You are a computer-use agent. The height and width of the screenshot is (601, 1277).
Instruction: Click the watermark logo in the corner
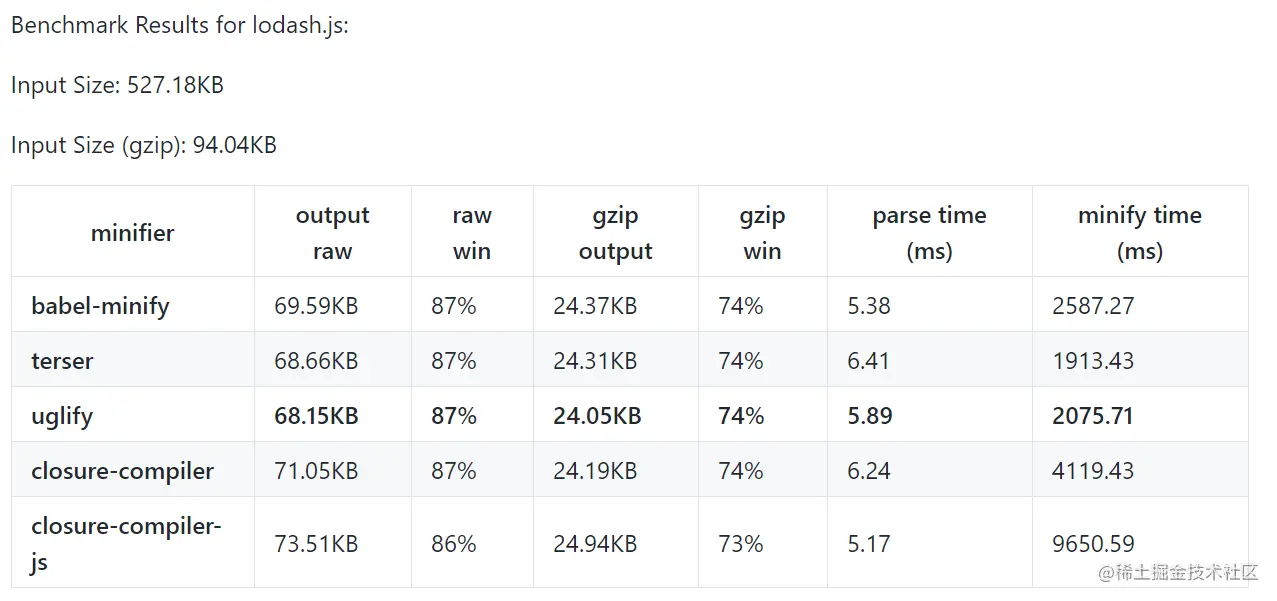(x=1178, y=572)
